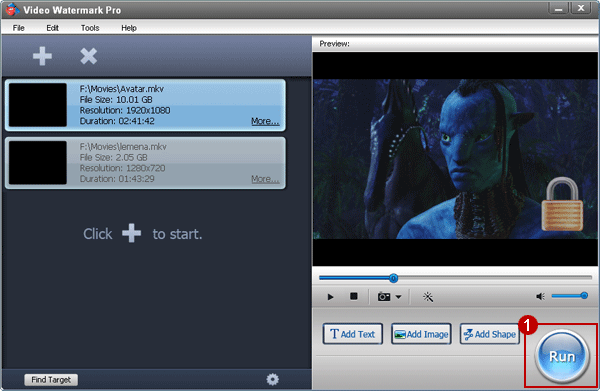Click the File Size: 2.05 GB text
Screen dimensions: 600x391
(113, 157)
